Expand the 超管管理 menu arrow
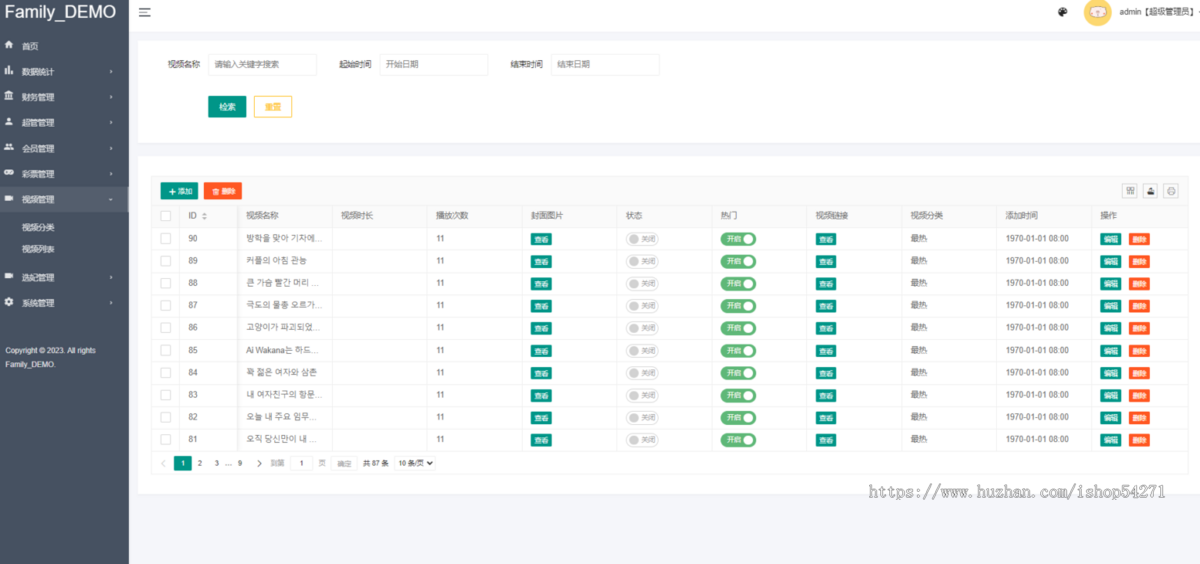This screenshot has width=1200, height=564. pyautogui.click(x=111, y=123)
